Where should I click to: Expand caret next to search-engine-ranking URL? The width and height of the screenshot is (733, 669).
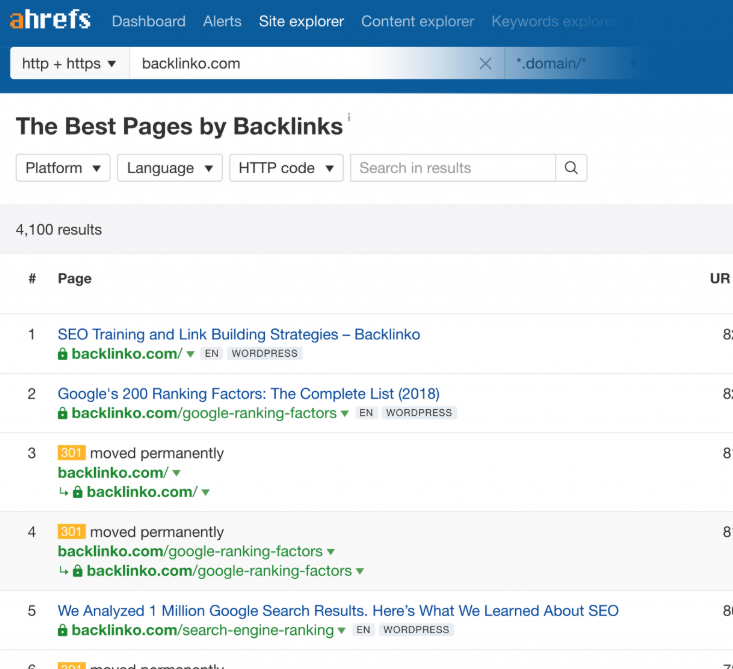coord(341,631)
